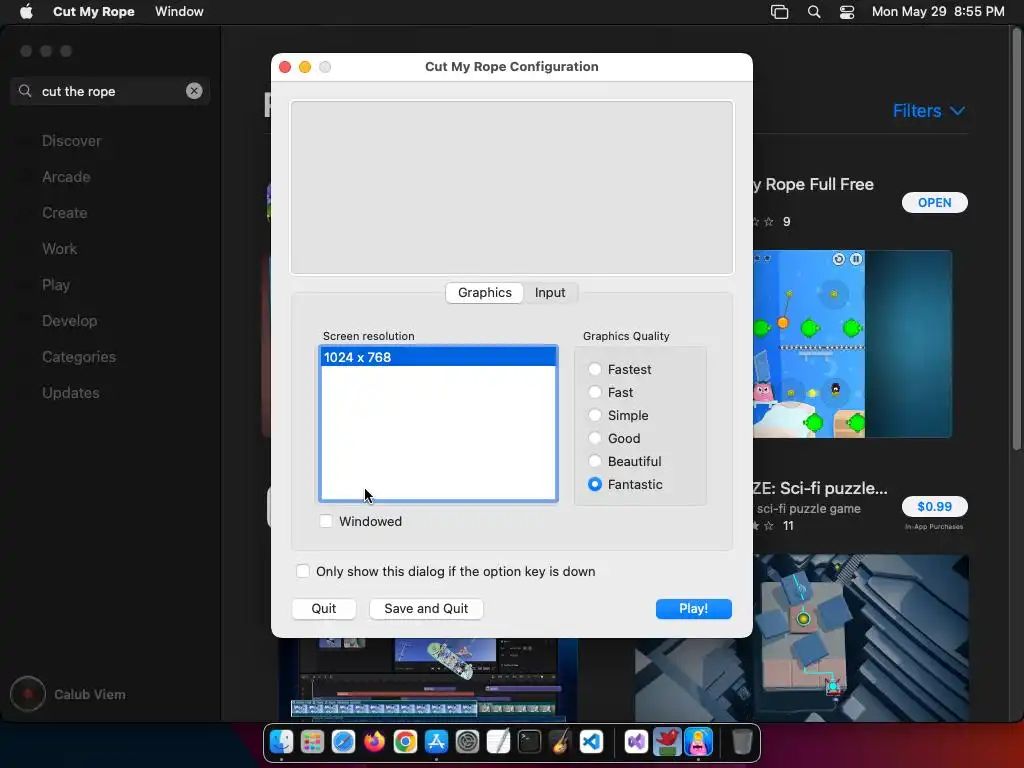The image size is (1024, 768).
Task: Click OPEN for Rope Full Free app
Action: (935, 202)
